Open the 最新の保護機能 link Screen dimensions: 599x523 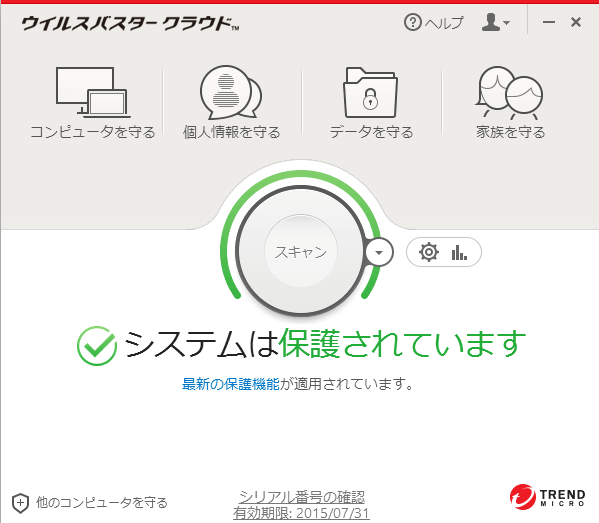tap(231, 384)
